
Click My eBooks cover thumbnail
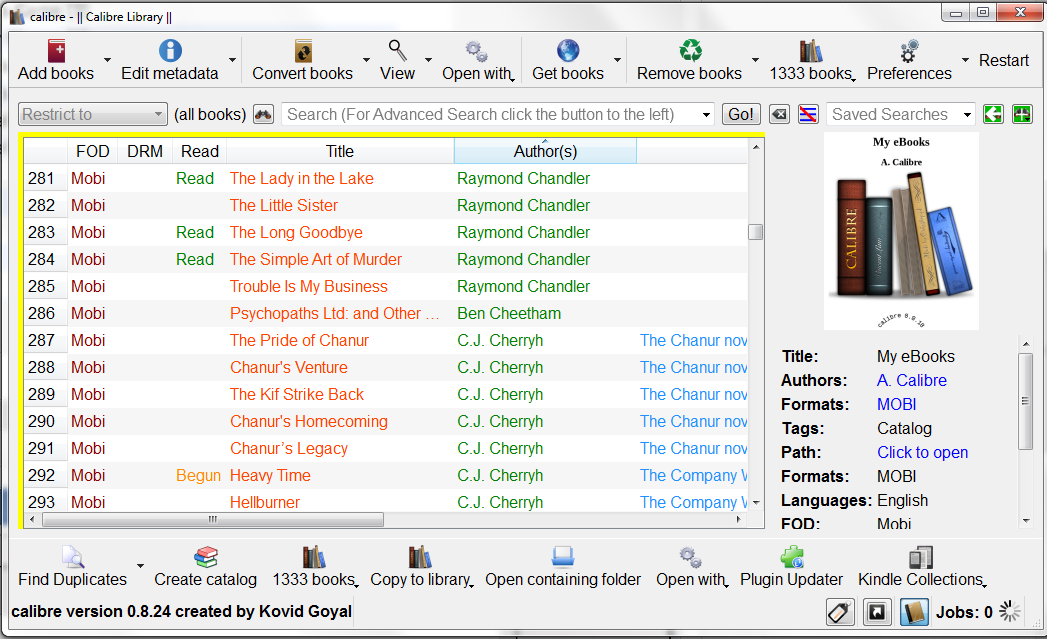[x=901, y=230]
